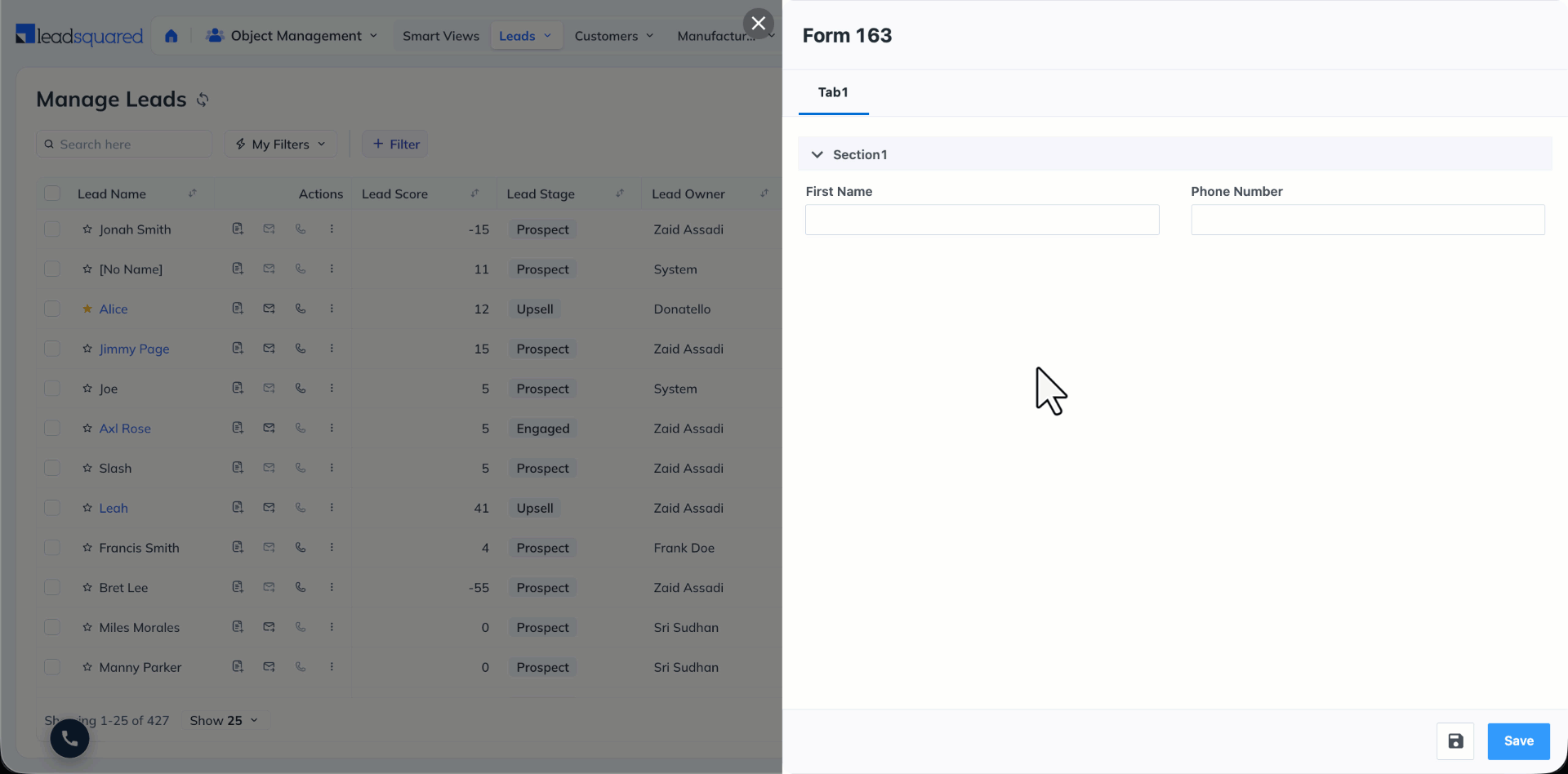The width and height of the screenshot is (1568, 774).
Task: Open the My Filters dropdown
Action: pyautogui.click(x=281, y=145)
